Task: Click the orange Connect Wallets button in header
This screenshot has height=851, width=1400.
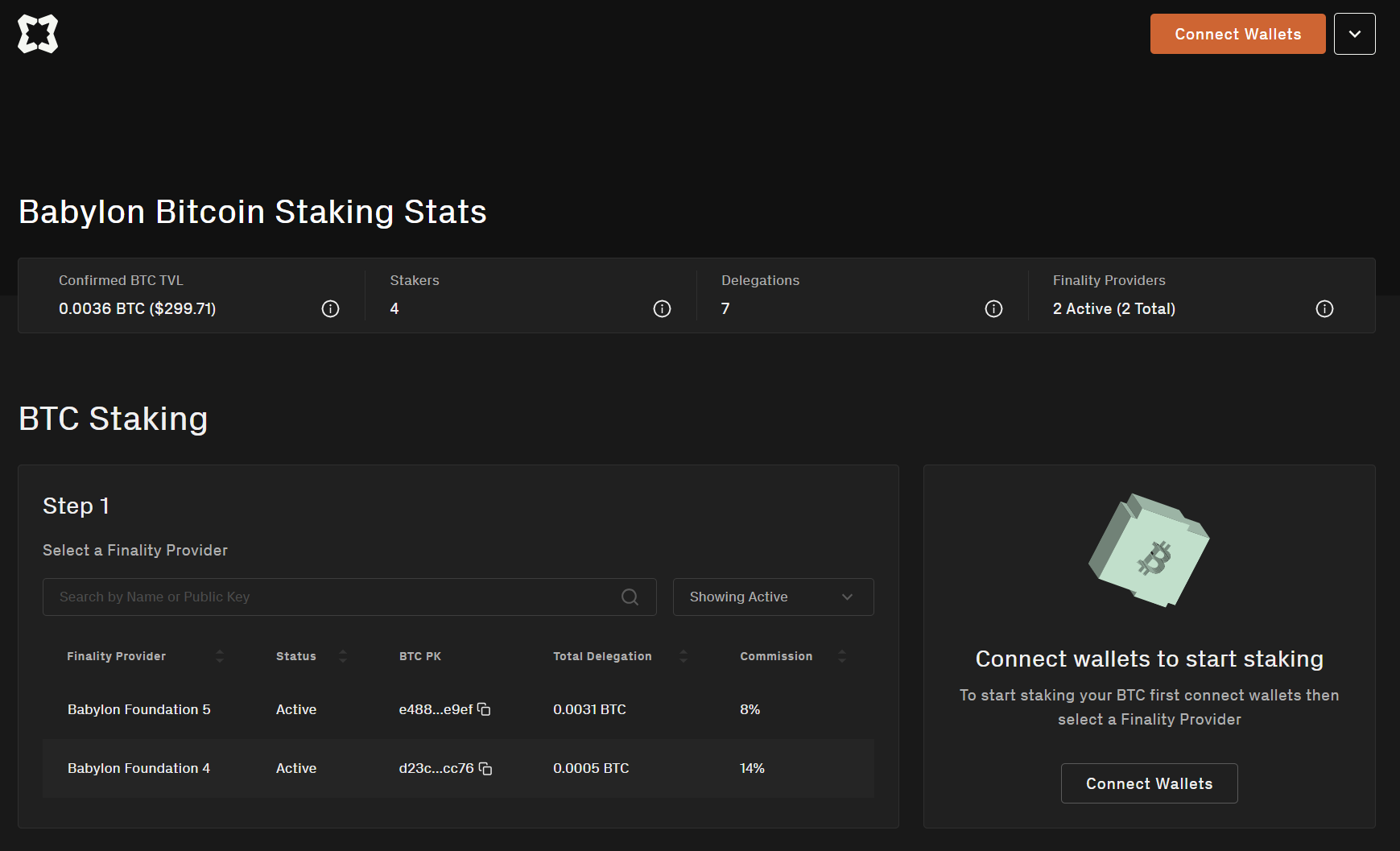Action: click(1237, 34)
